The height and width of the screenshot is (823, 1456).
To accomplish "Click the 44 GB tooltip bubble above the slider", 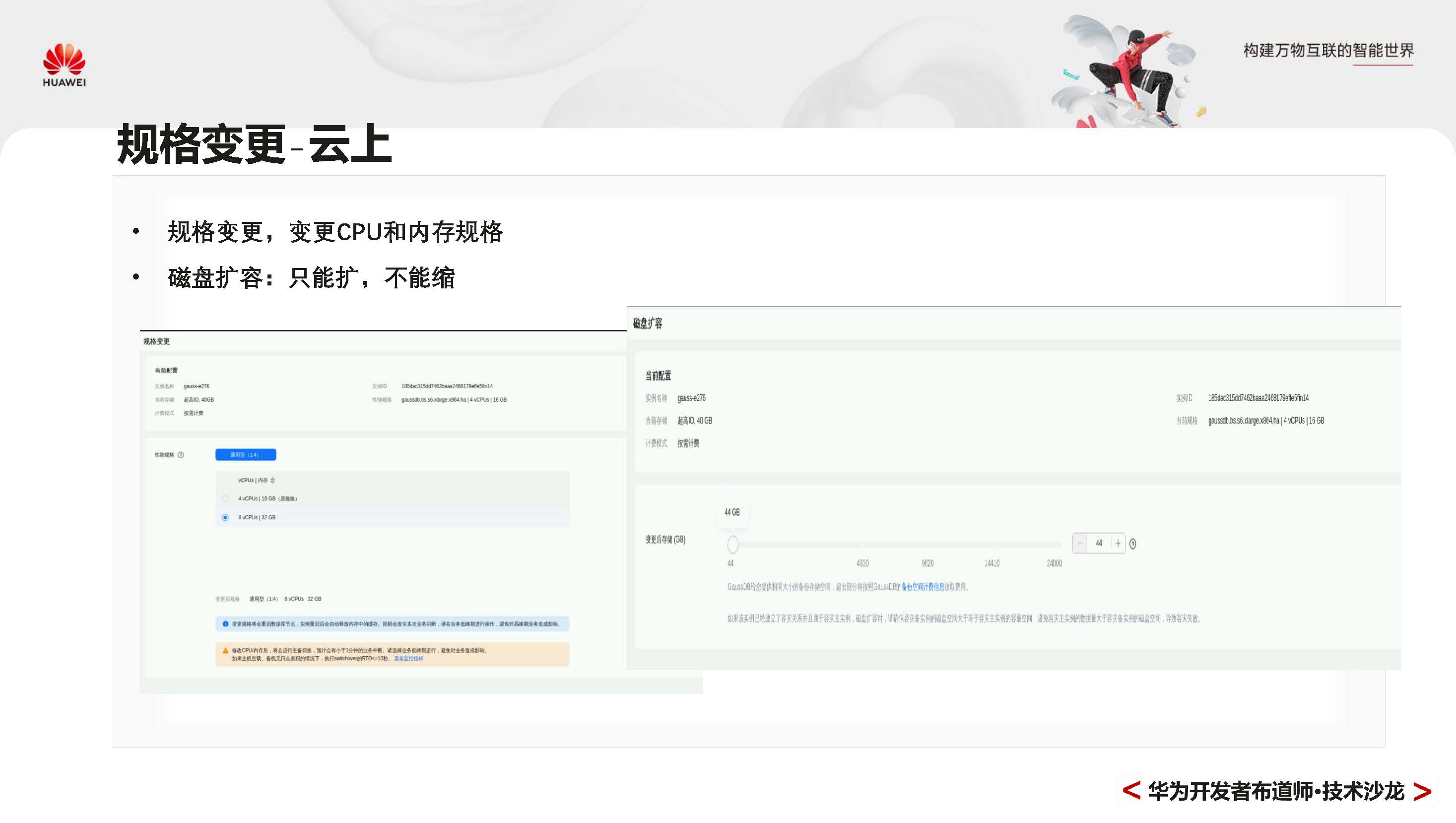I will (x=732, y=513).
